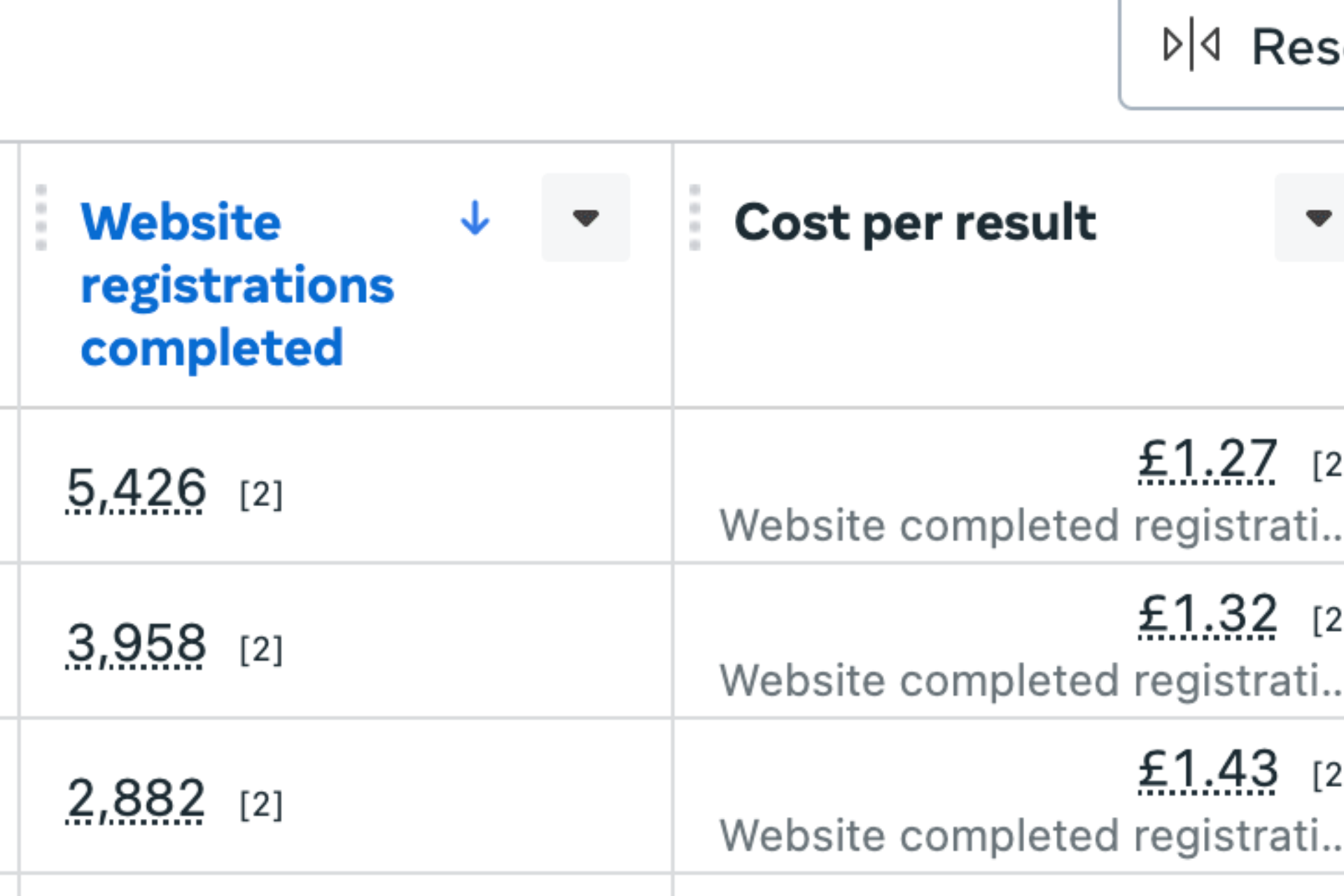
Task: Click the 5,426 registrations value
Action: (x=136, y=488)
